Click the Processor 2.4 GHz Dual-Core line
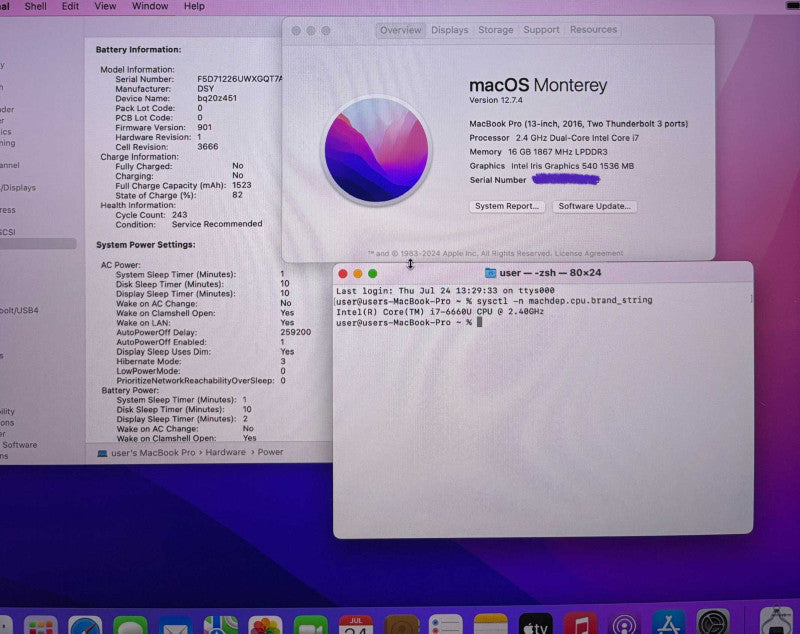Image resolution: width=800 pixels, height=634 pixels. point(554,138)
